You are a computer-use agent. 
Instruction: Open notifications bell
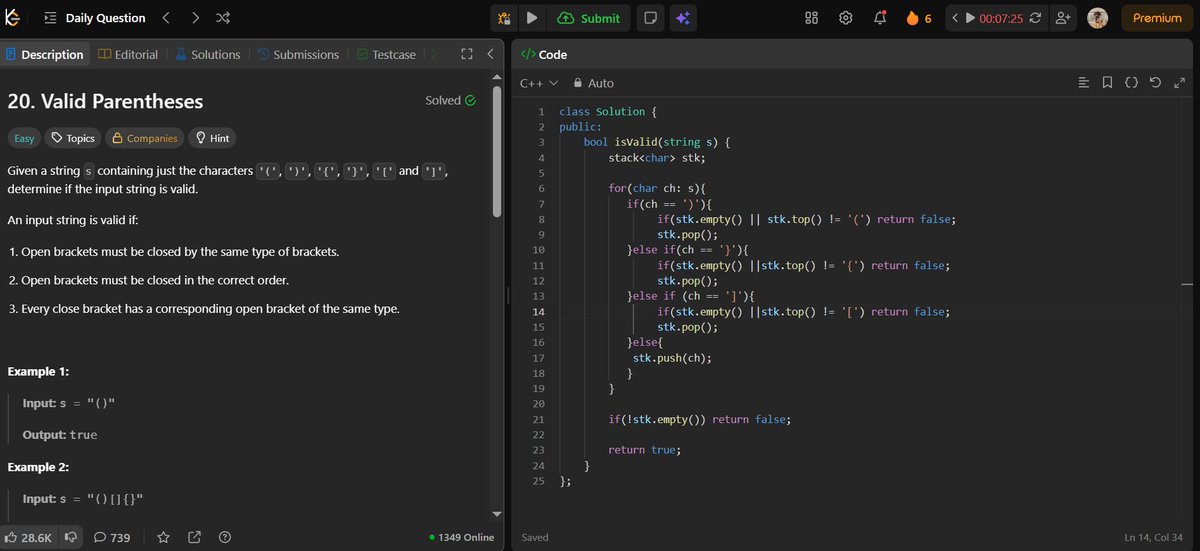coord(880,18)
